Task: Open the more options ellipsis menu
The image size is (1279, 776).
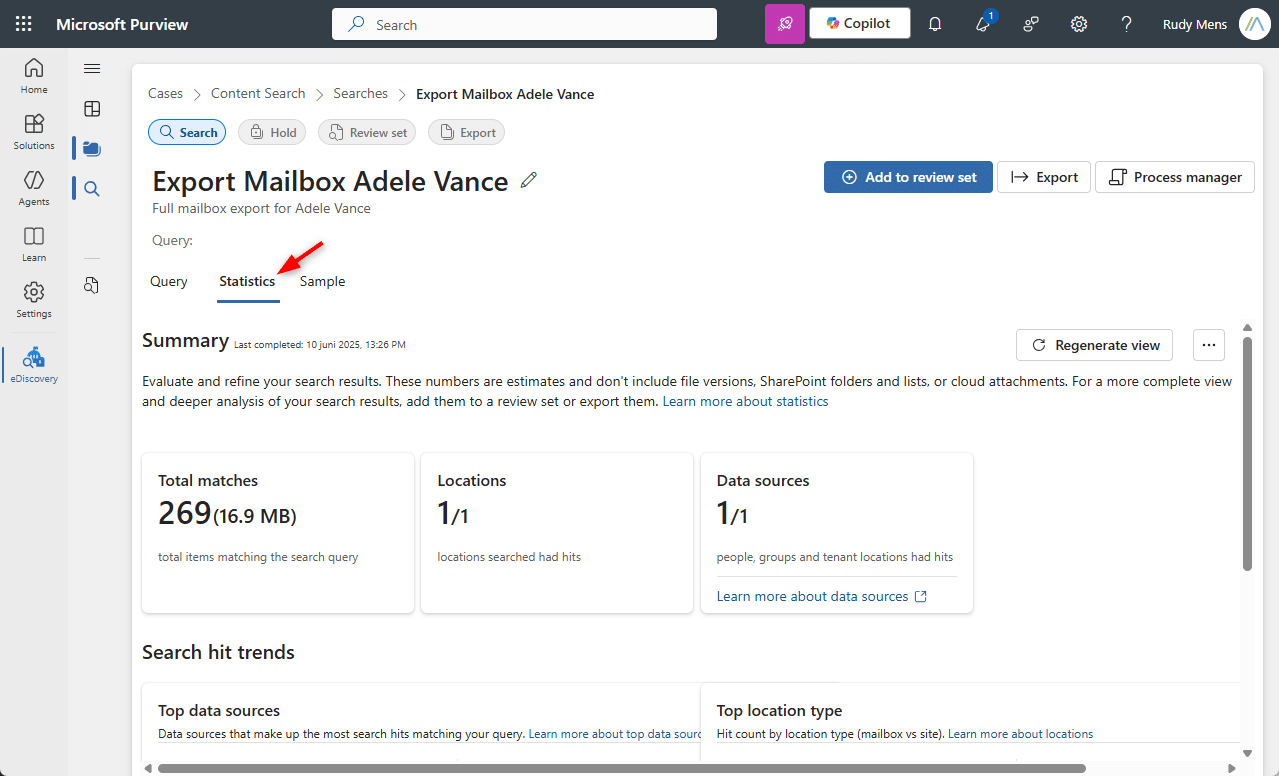Action: point(1208,345)
